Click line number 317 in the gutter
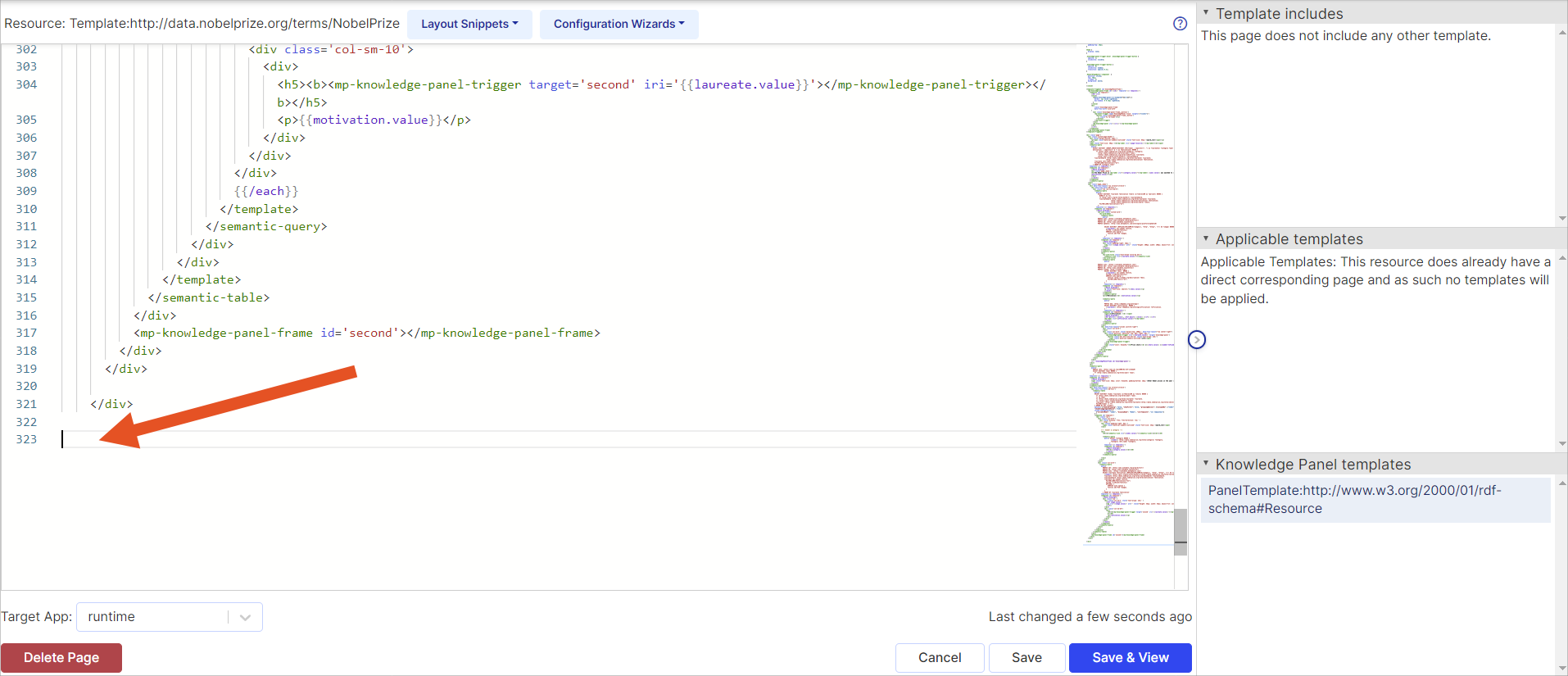The width and height of the screenshot is (1568, 676). [26, 333]
